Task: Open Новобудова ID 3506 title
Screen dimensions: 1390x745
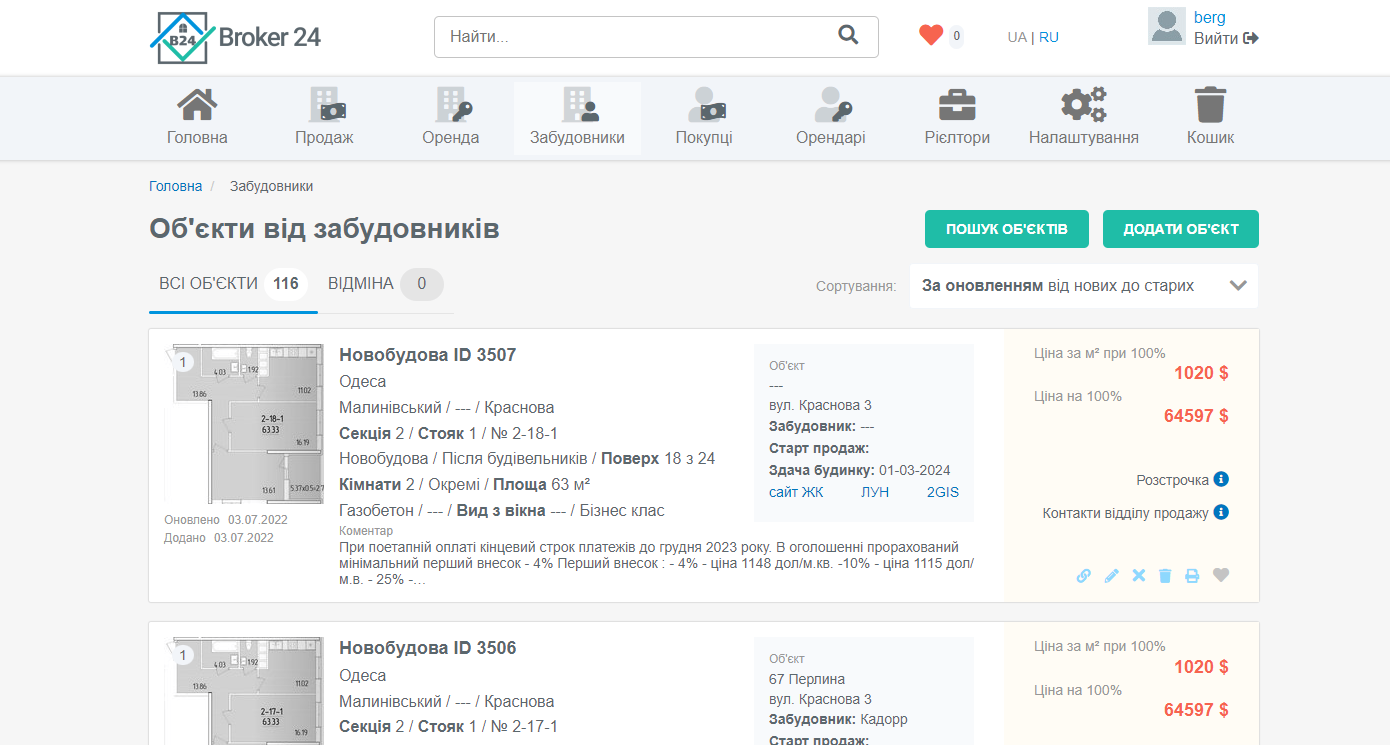Action: [428, 648]
